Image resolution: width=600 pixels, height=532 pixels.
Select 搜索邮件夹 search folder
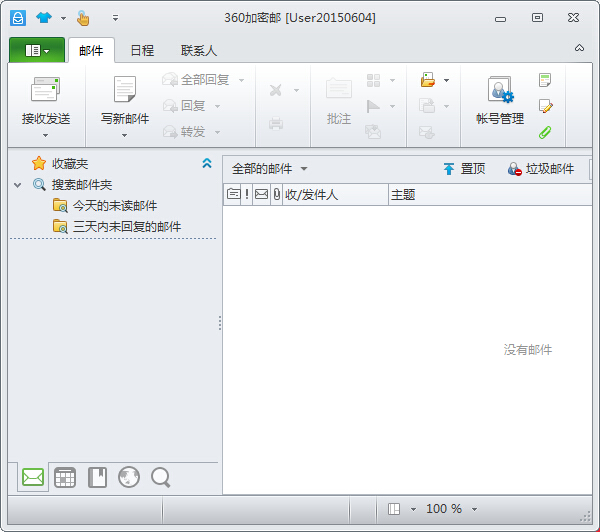click(82, 185)
